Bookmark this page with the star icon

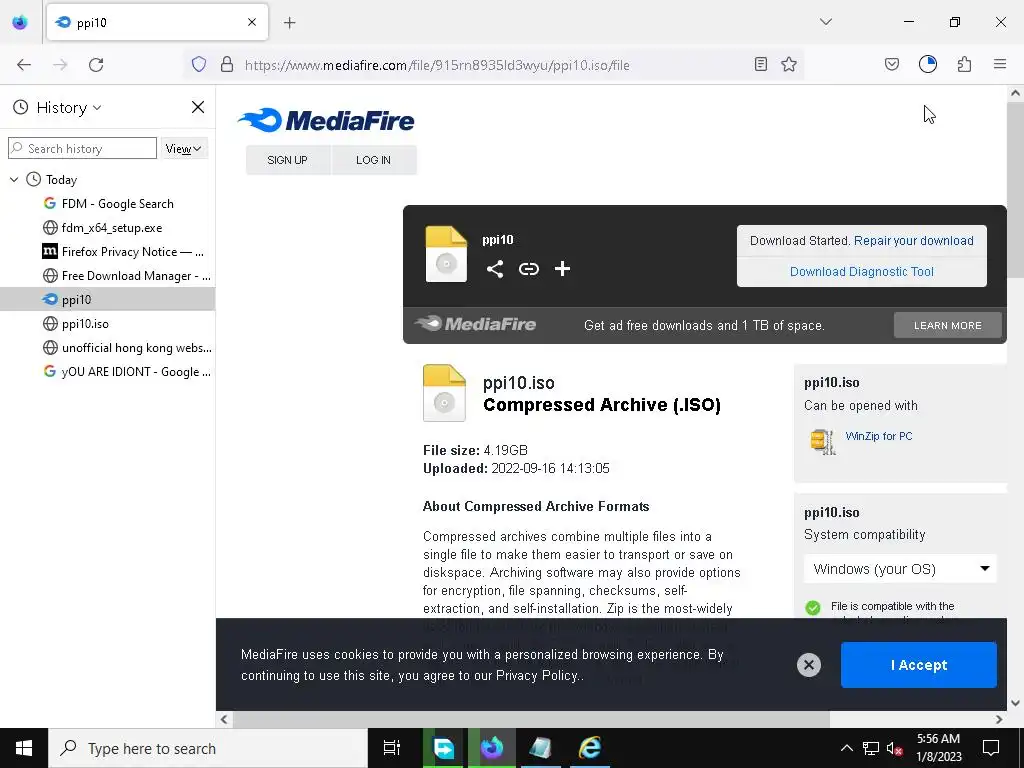[x=789, y=65]
